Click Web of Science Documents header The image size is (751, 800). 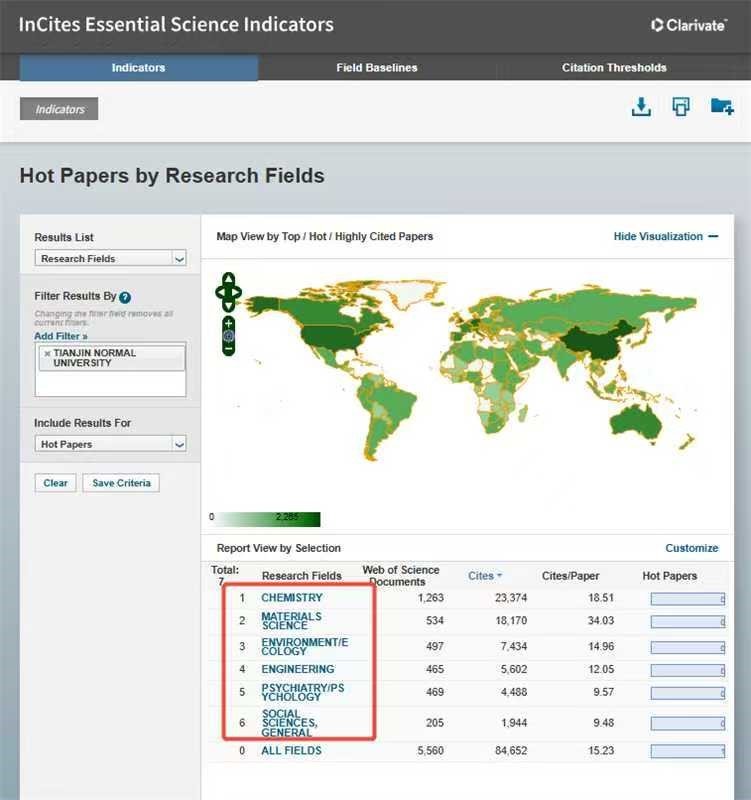coord(400,576)
